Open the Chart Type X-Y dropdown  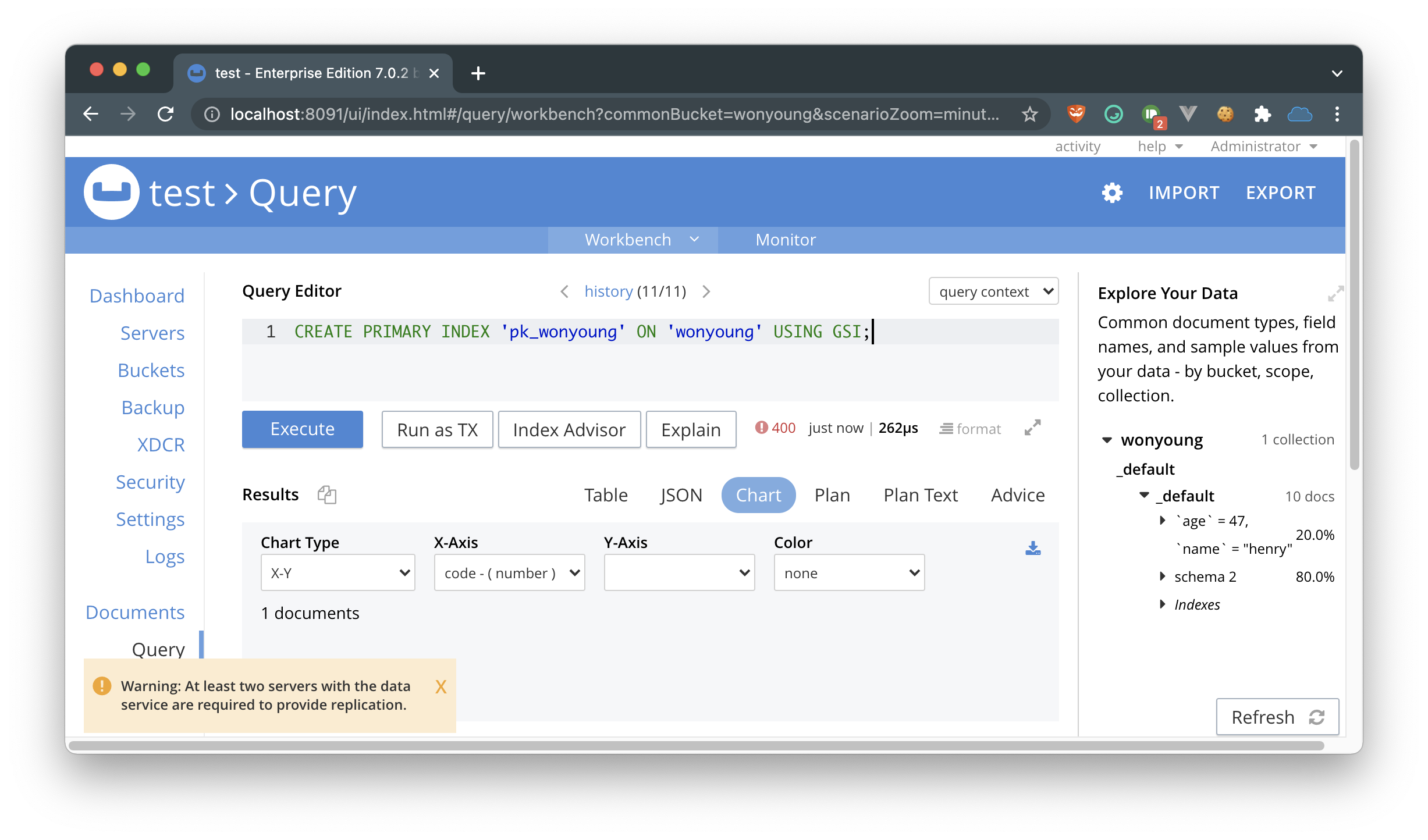[338, 573]
